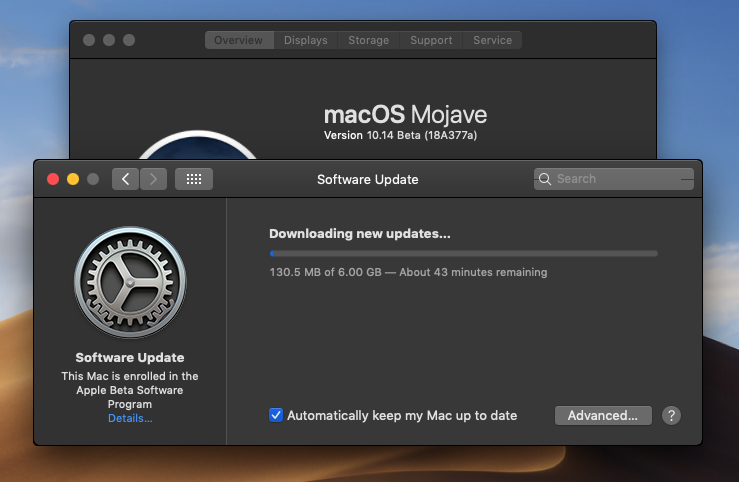Screen dimensions: 739x482
Task: Open help with the question mark button
Action: point(671,416)
